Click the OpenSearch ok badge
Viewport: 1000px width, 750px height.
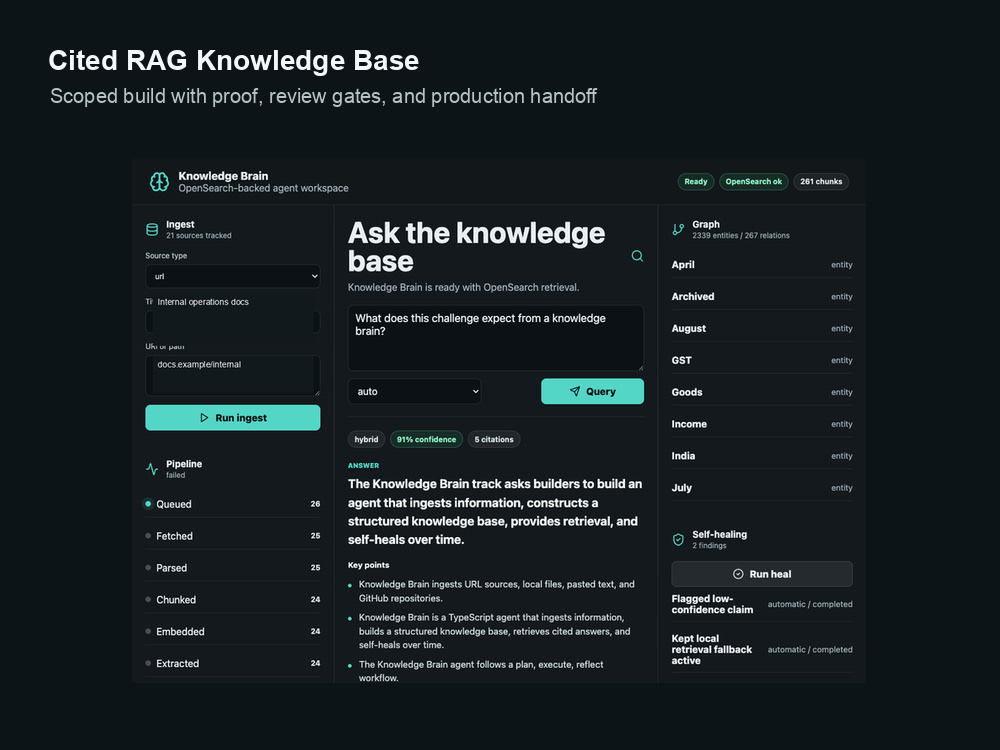tap(754, 182)
